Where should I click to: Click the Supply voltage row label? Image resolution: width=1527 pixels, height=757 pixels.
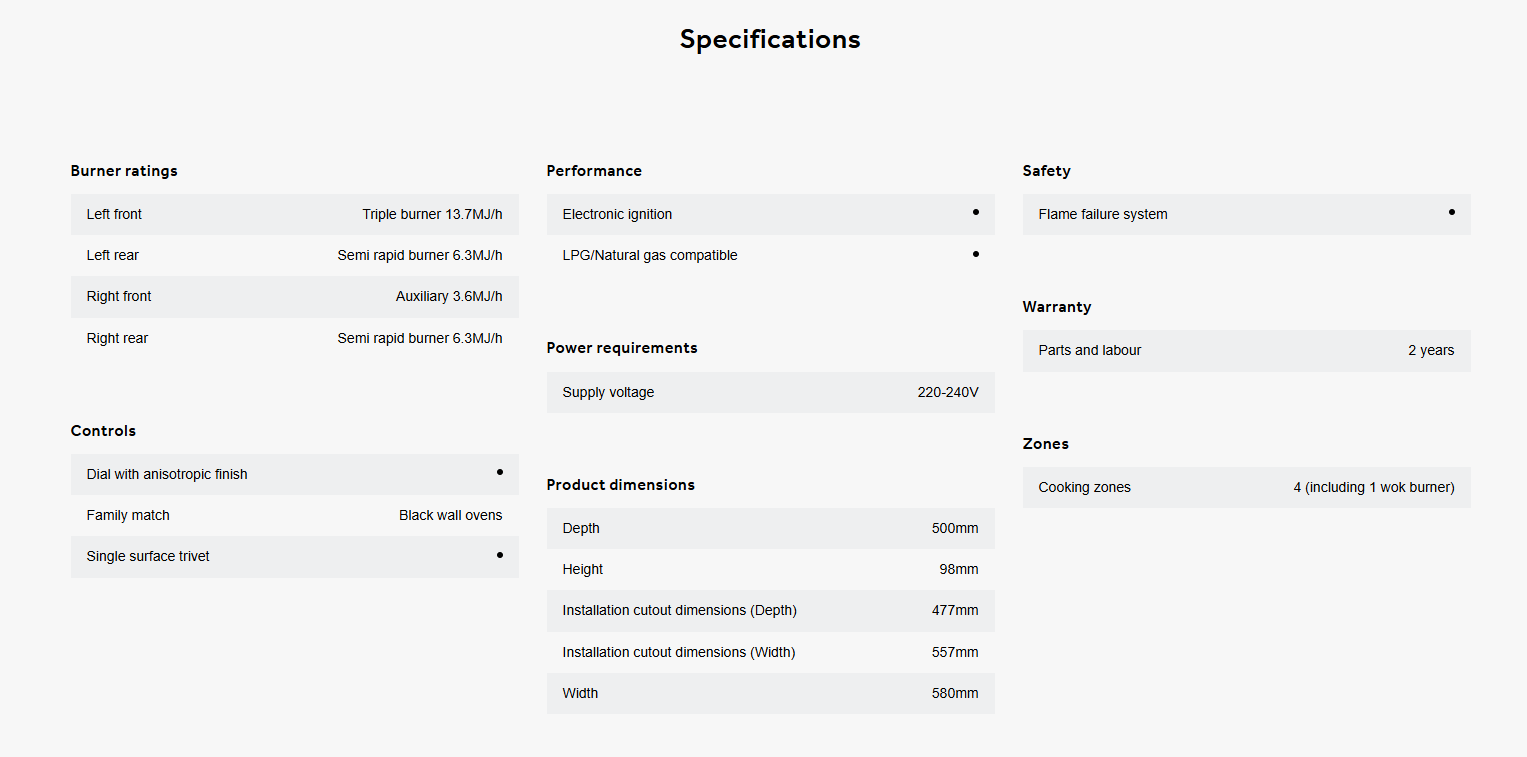pos(608,392)
